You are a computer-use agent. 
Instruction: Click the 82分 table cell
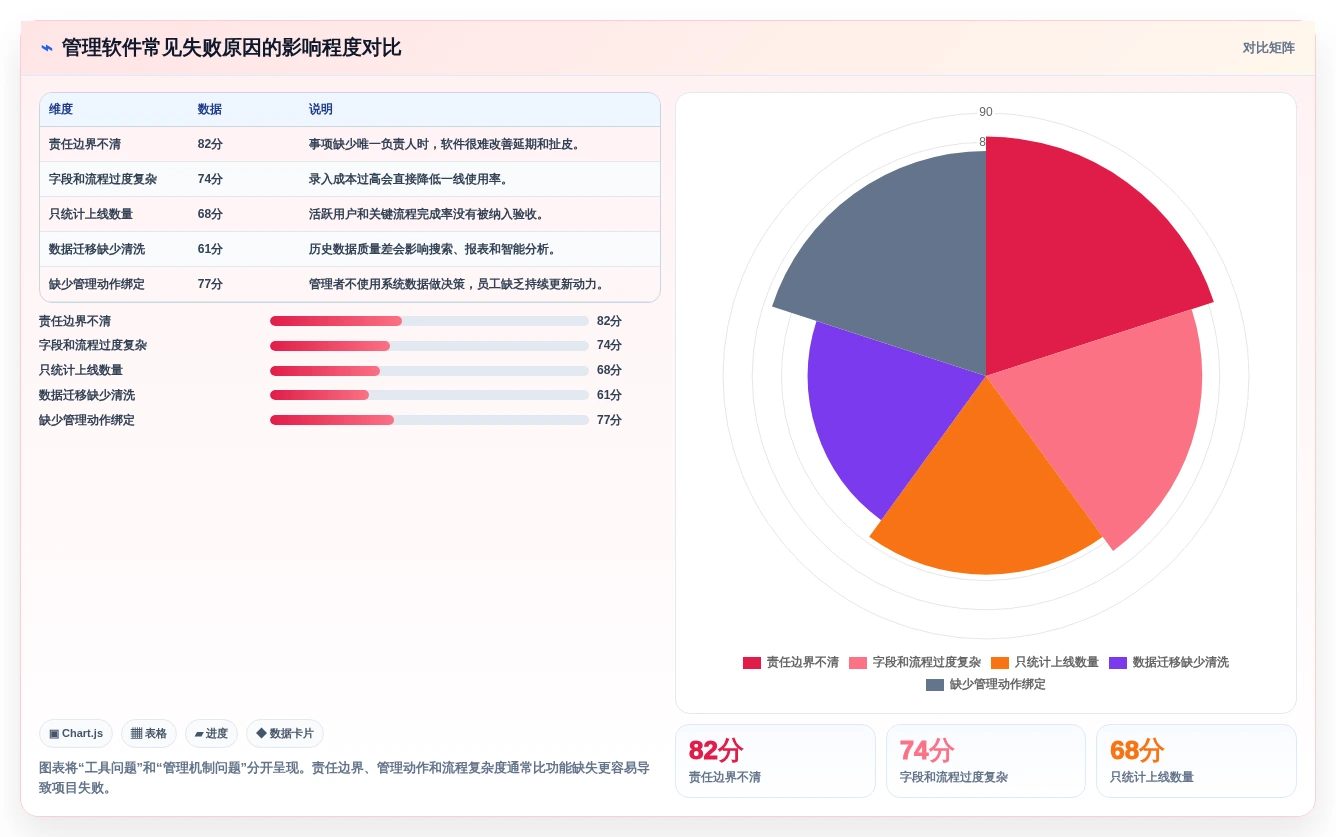tap(210, 144)
